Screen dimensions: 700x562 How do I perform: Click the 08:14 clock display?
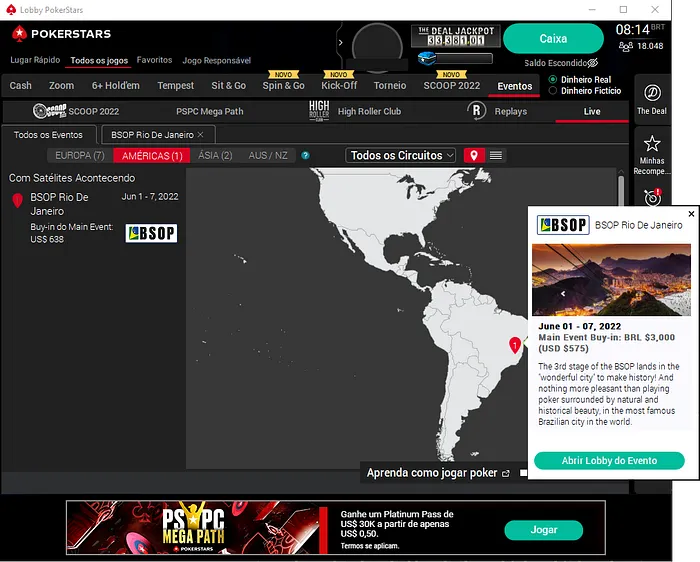pos(633,30)
